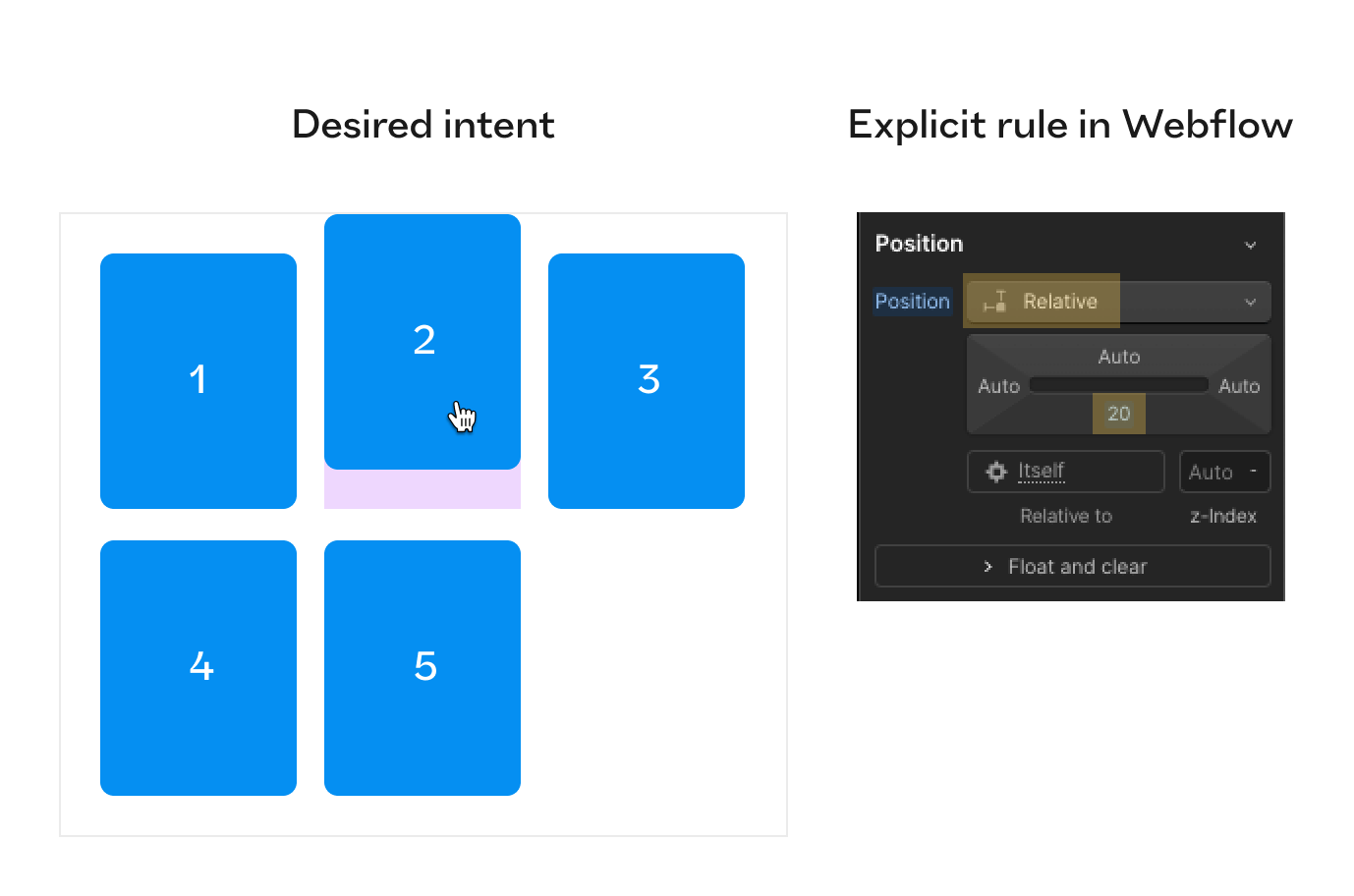This screenshot has width=1354, height=896.
Task: Open the Relative position dropdown
Action: pos(1250,302)
